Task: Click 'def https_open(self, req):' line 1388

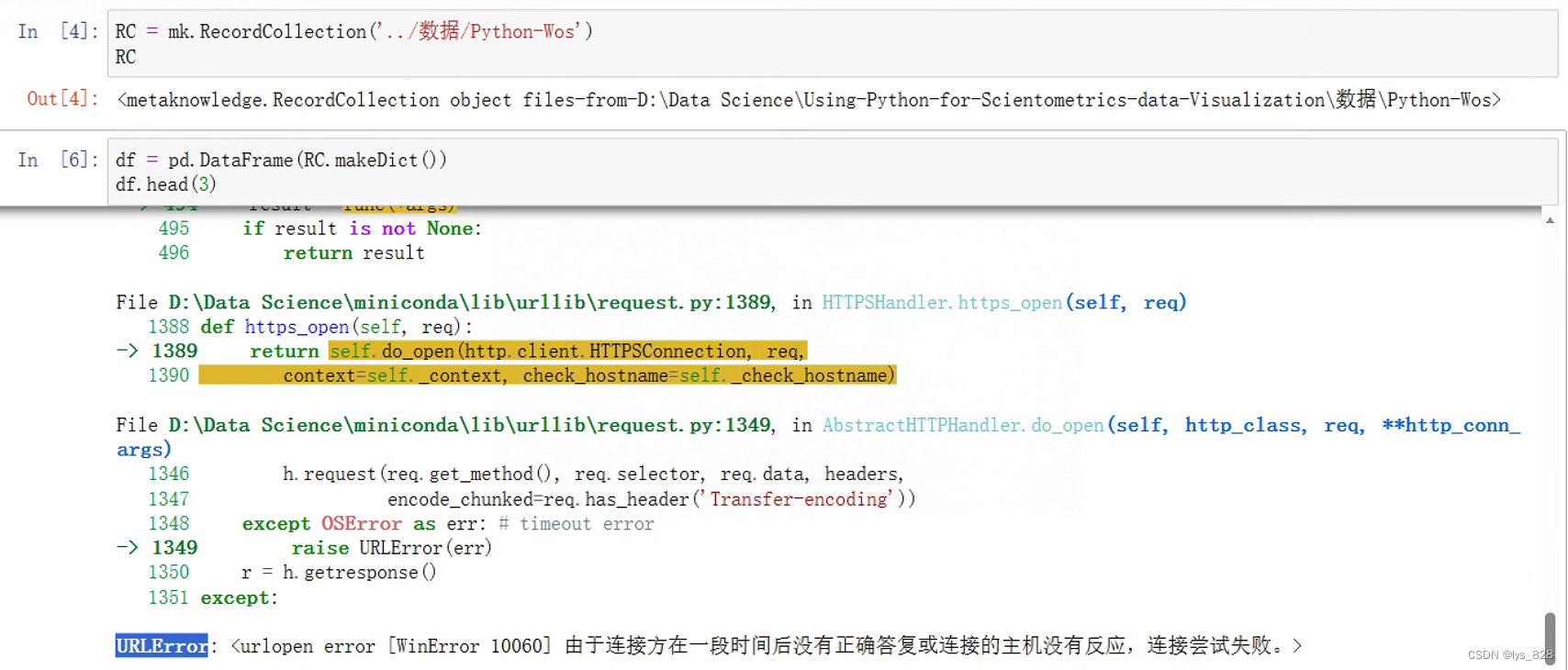Action: (336, 327)
